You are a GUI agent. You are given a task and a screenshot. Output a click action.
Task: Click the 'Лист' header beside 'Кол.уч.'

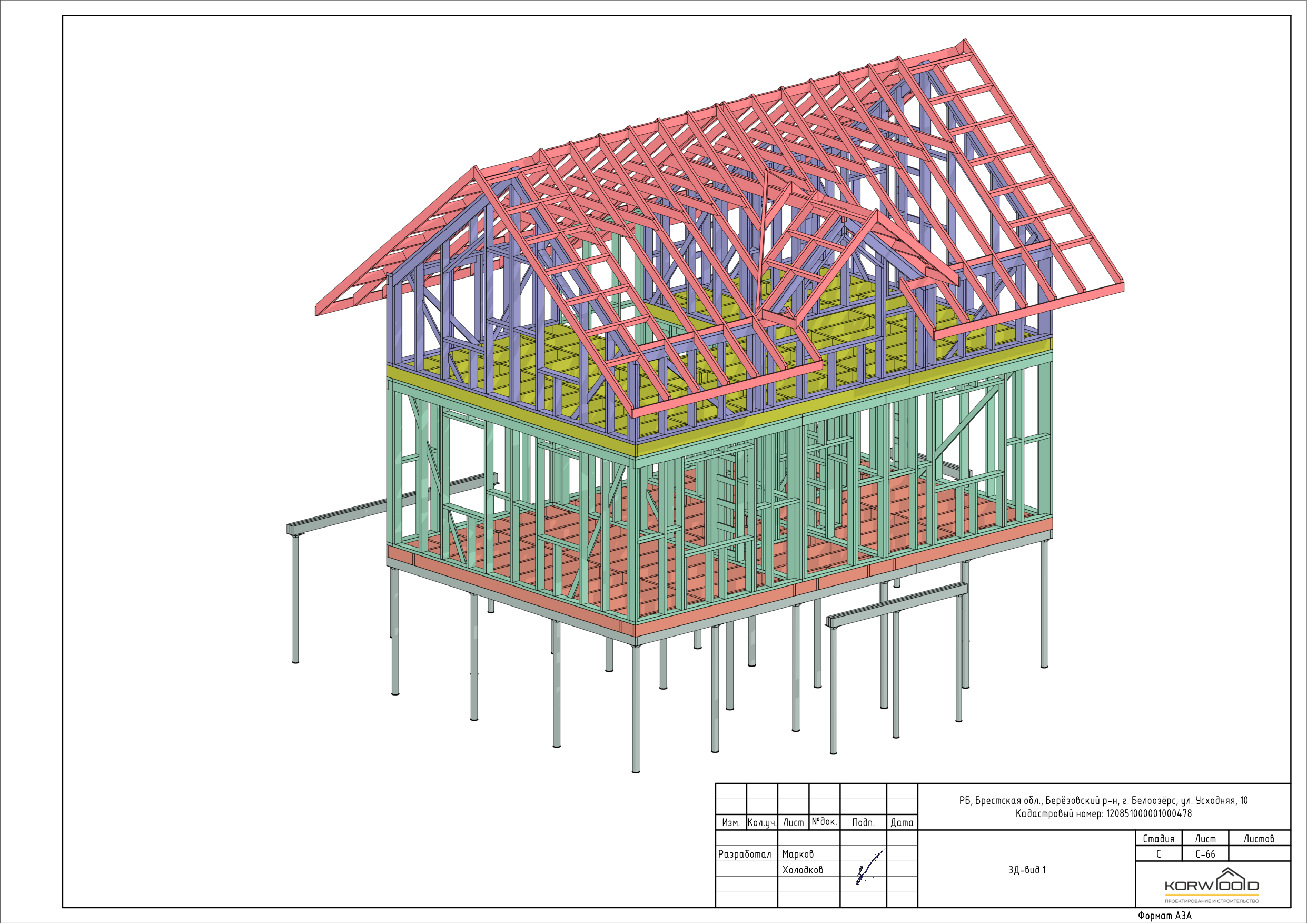click(x=793, y=823)
